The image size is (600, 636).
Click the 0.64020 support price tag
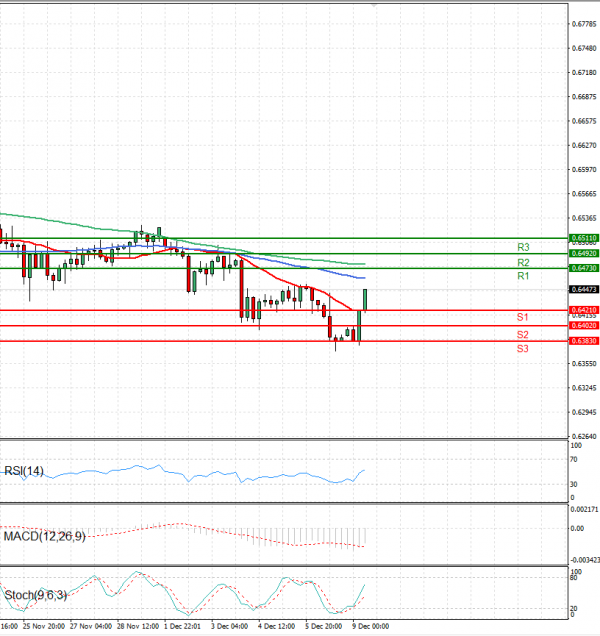point(584,325)
